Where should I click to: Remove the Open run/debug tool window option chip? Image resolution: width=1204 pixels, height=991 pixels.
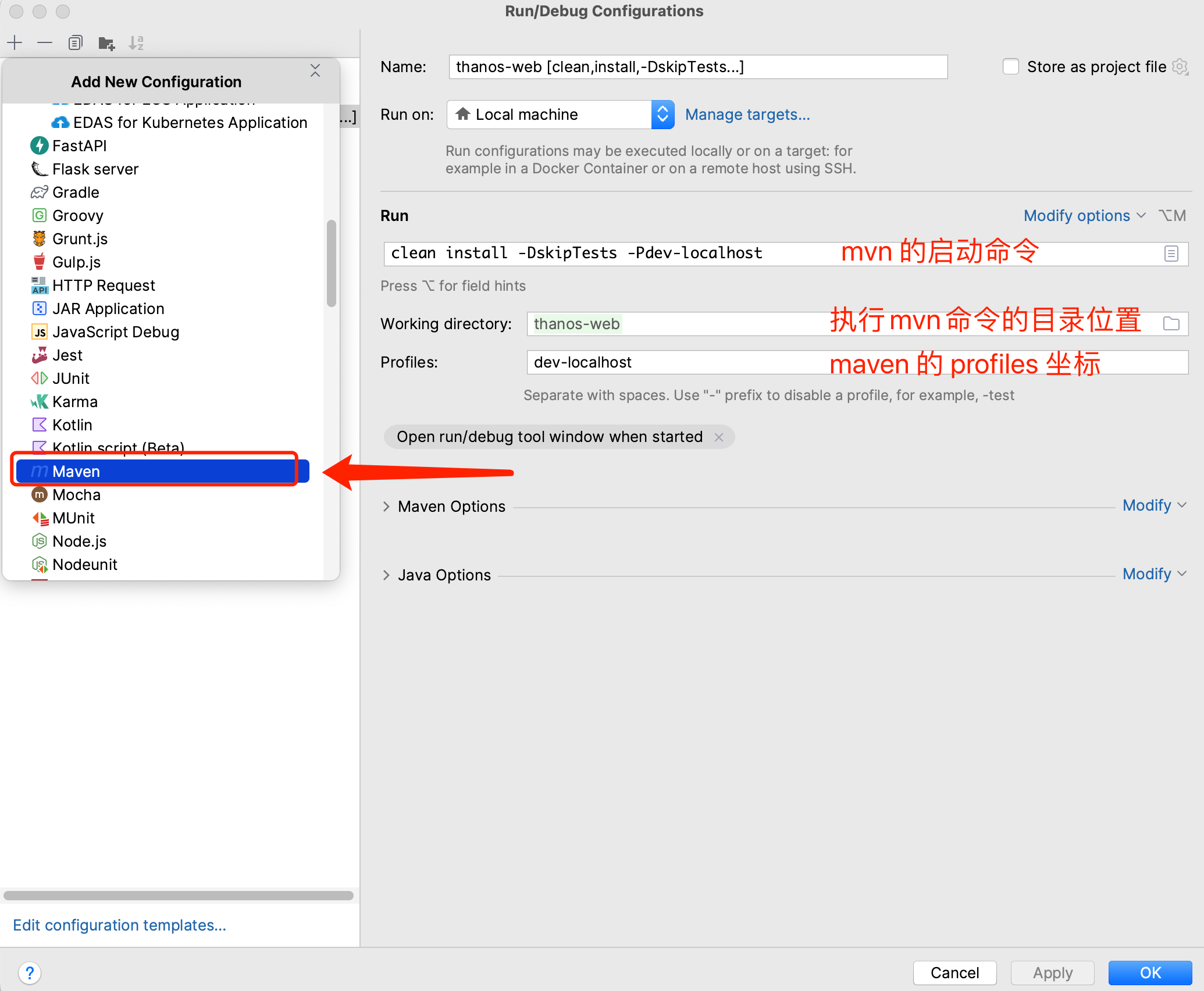click(x=719, y=437)
